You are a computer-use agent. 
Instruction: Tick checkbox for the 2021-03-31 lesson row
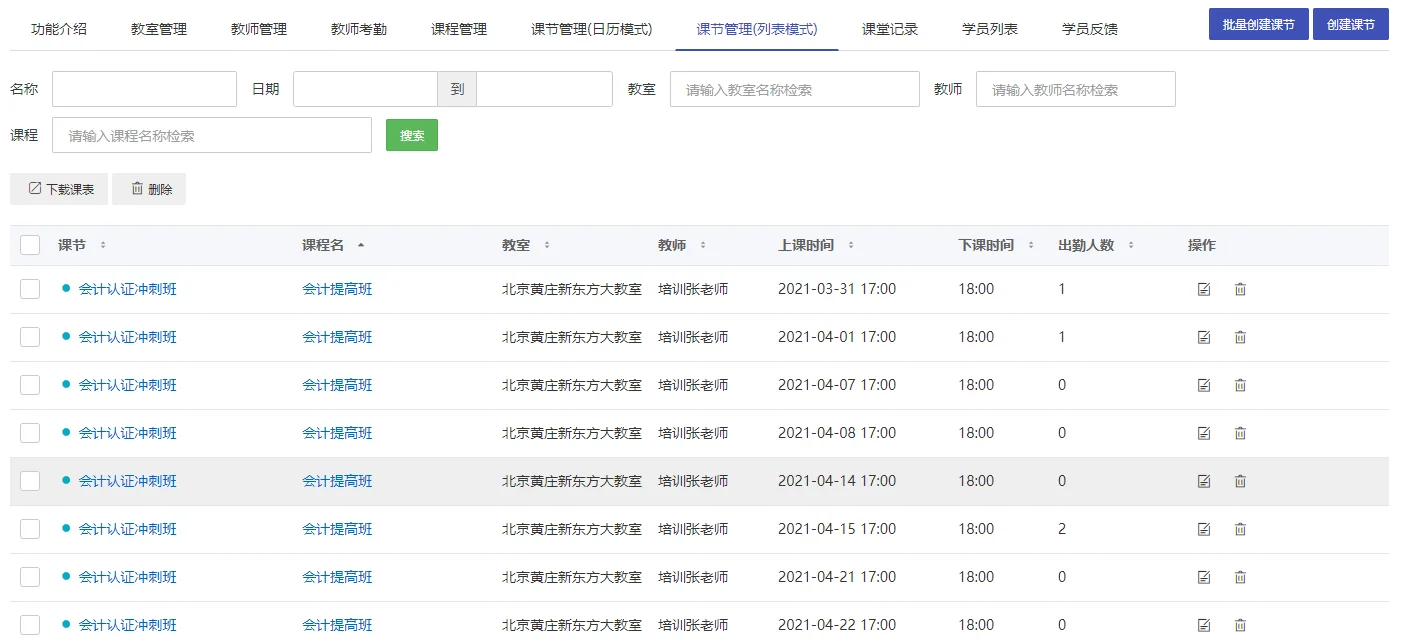point(30,289)
